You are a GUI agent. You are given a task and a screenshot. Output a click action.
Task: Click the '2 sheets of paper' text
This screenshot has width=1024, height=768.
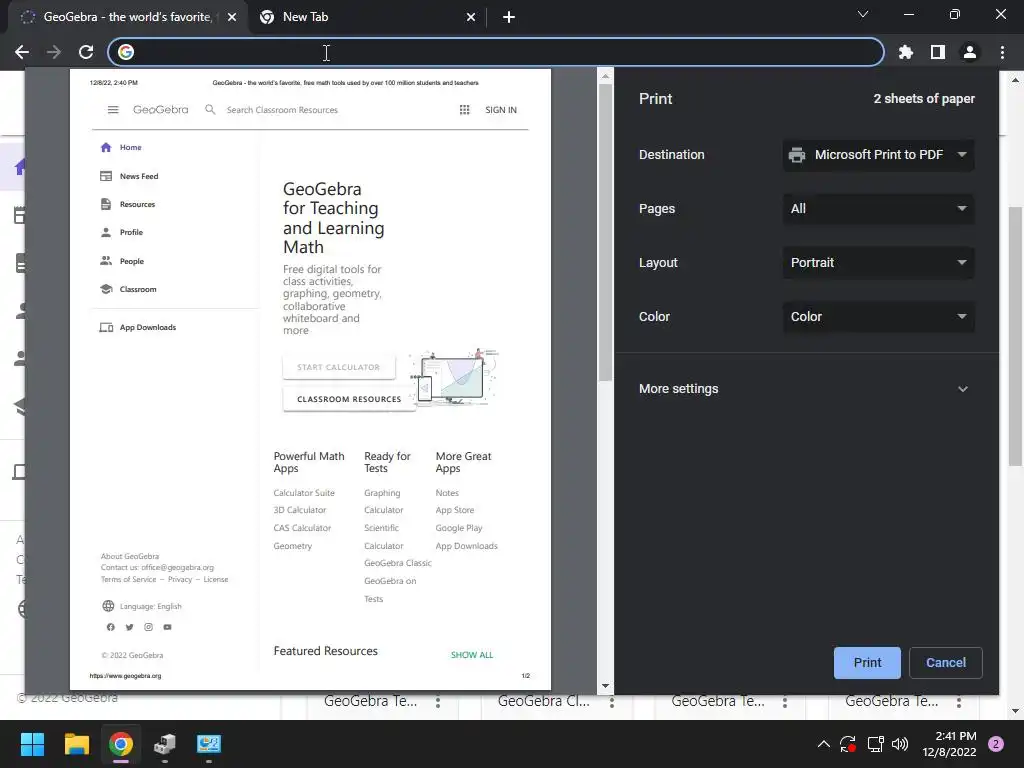click(x=924, y=99)
